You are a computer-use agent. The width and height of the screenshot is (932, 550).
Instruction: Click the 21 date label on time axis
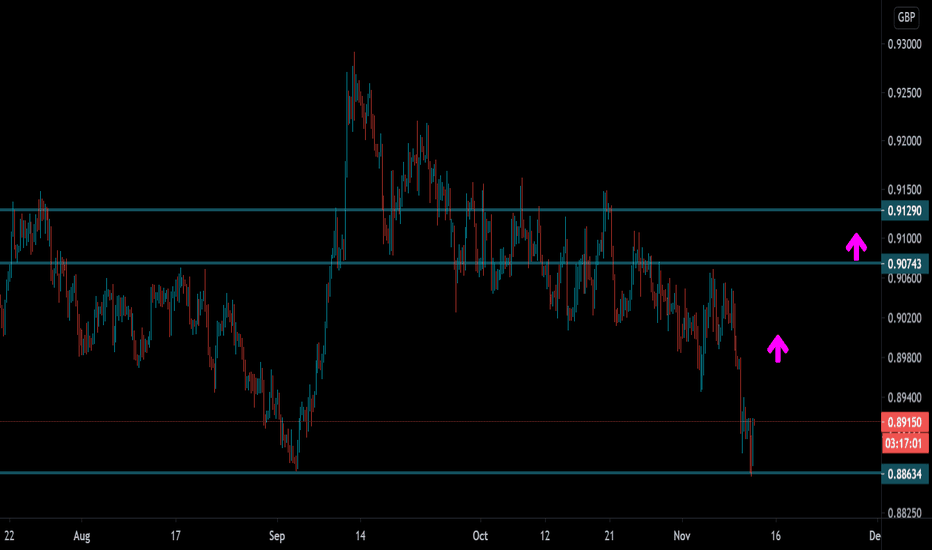[609, 536]
